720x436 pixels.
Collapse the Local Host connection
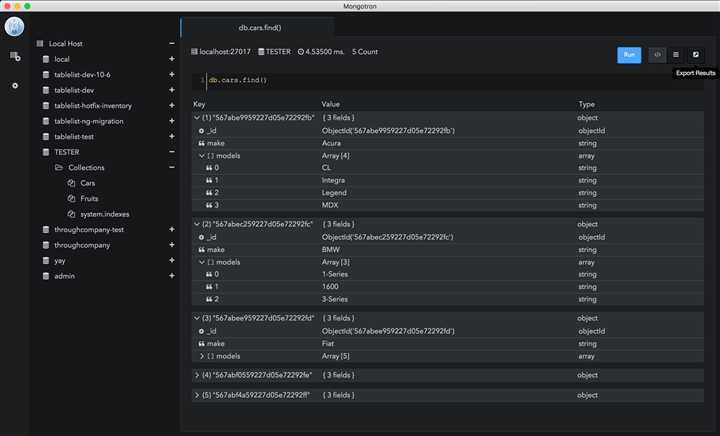pyautogui.click(x=172, y=43)
